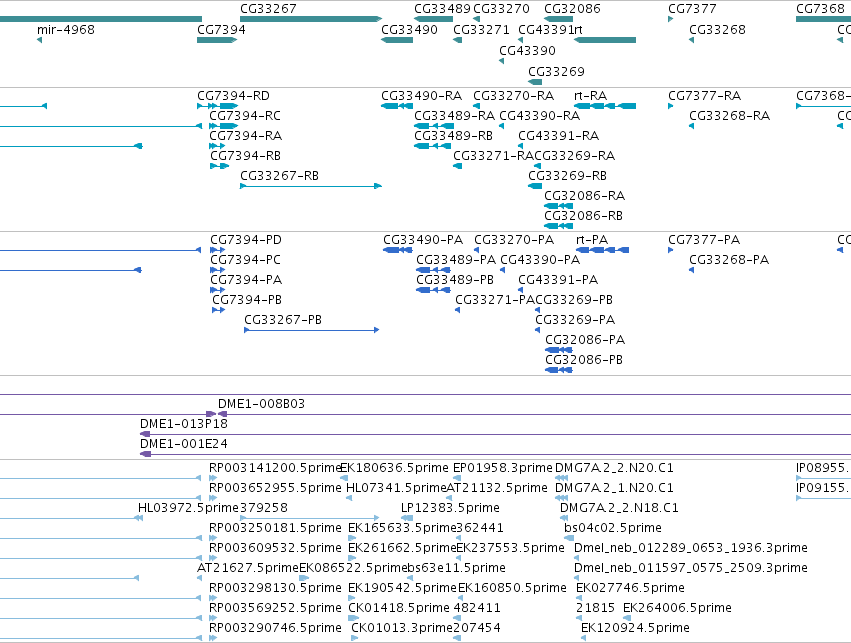Click EST EP01958.3prime
Image resolution: width=851 pixels, height=643 pixels.
(503, 468)
